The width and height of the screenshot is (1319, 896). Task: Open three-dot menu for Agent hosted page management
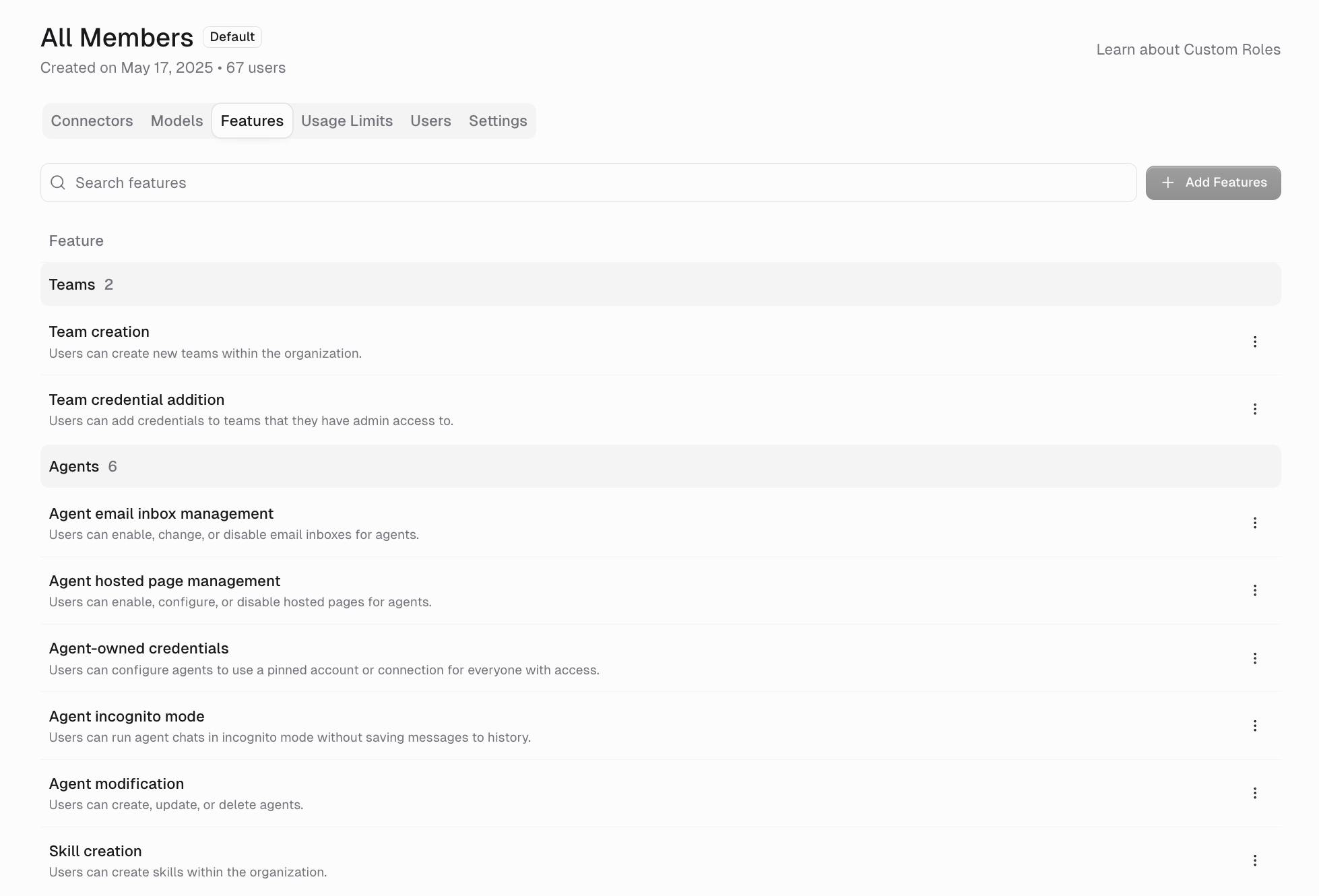(1254, 591)
